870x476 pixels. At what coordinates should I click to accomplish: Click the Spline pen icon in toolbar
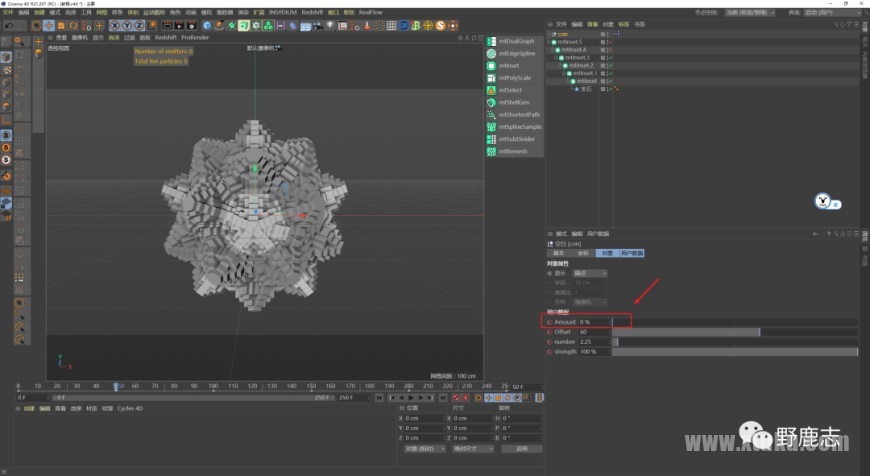pyautogui.click(x=219, y=26)
